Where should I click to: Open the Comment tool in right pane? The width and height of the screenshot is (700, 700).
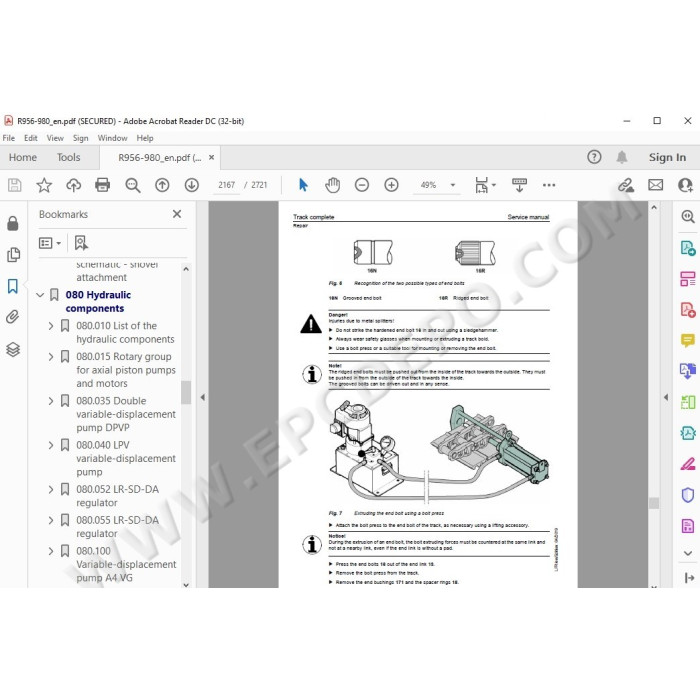[x=688, y=341]
